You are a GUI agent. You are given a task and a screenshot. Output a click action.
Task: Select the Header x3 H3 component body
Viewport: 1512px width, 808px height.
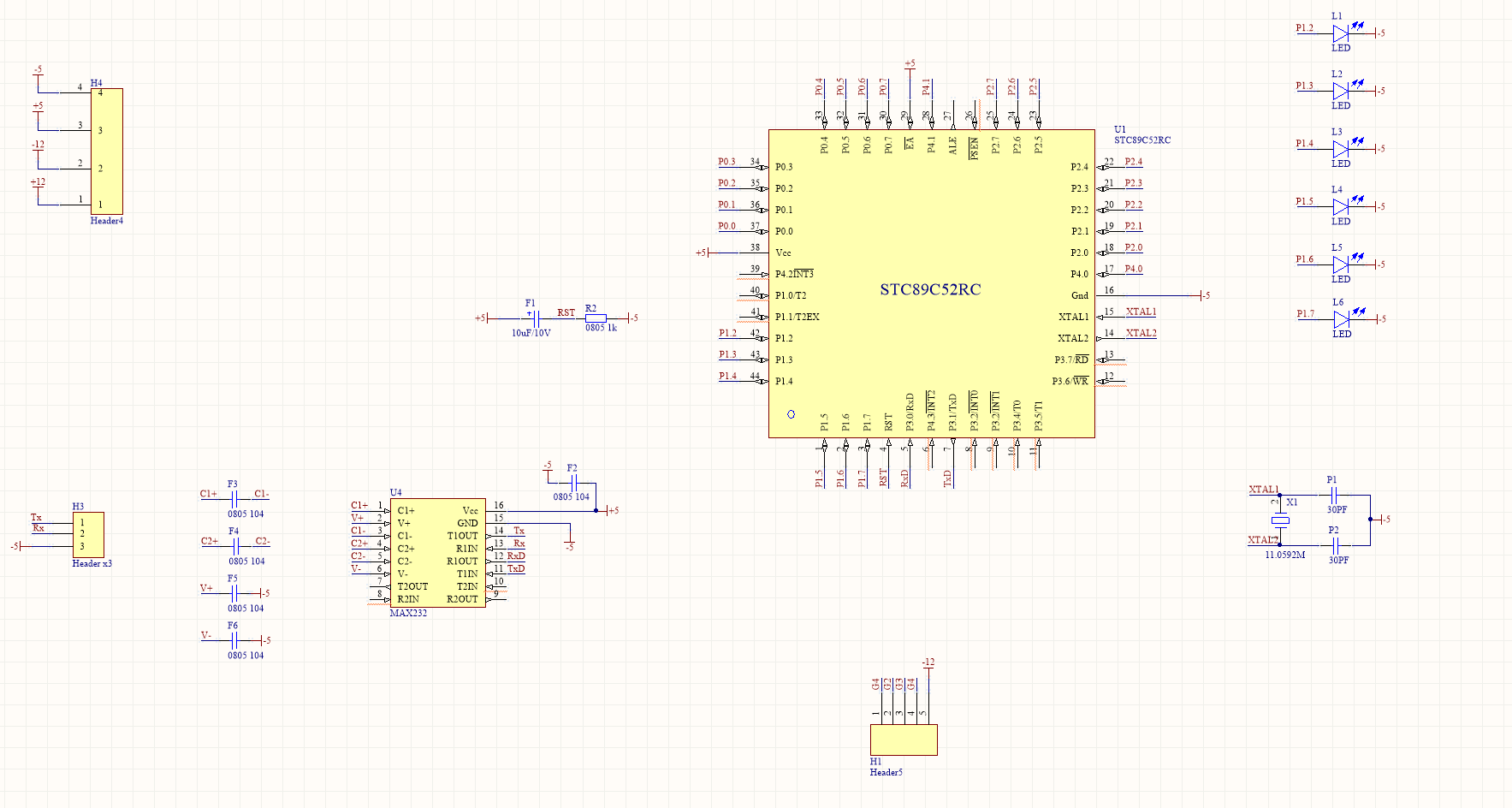[88, 535]
